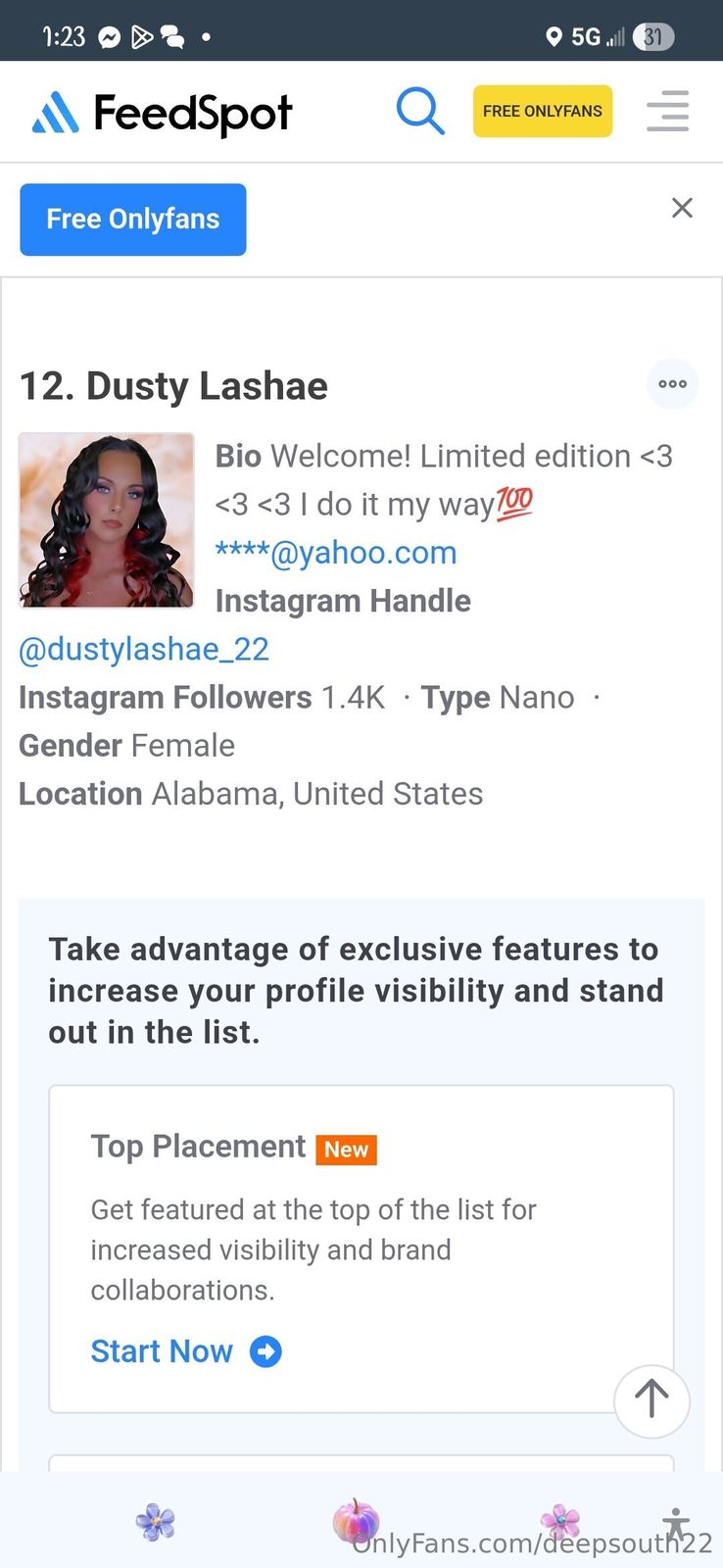This screenshot has height=1568, width=723.
Task: Open the @dustylashae_22 Instagram handle link
Action: pyautogui.click(x=144, y=649)
